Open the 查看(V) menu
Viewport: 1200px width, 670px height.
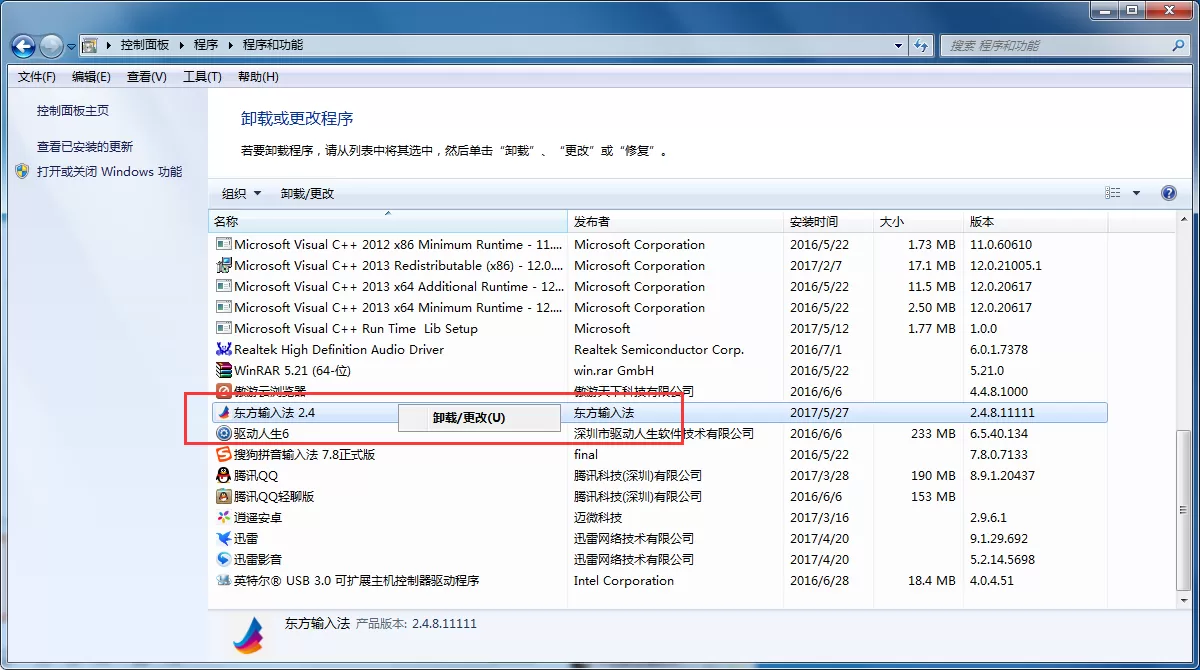pos(147,77)
